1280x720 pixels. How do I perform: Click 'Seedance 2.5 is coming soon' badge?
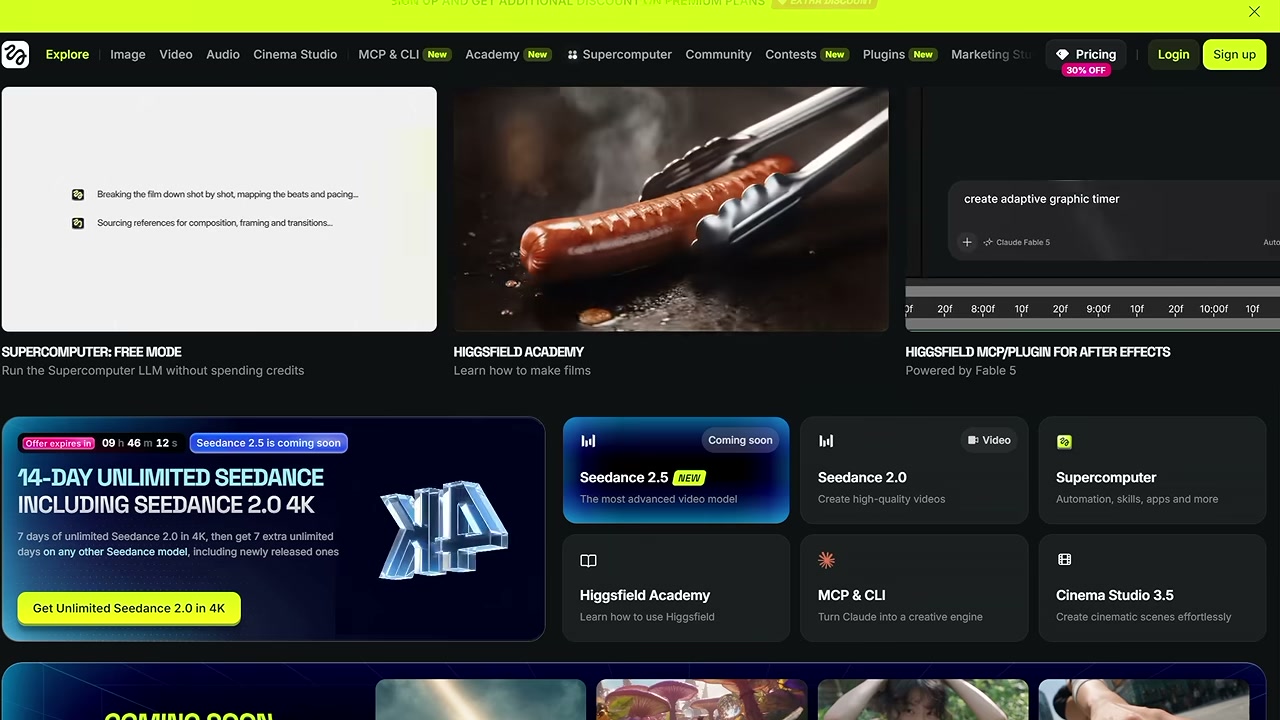coord(268,443)
